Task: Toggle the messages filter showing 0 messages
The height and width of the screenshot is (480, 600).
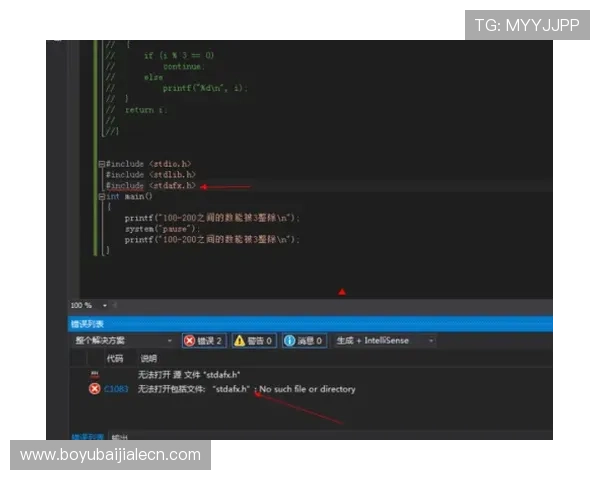Action: tap(303, 341)
